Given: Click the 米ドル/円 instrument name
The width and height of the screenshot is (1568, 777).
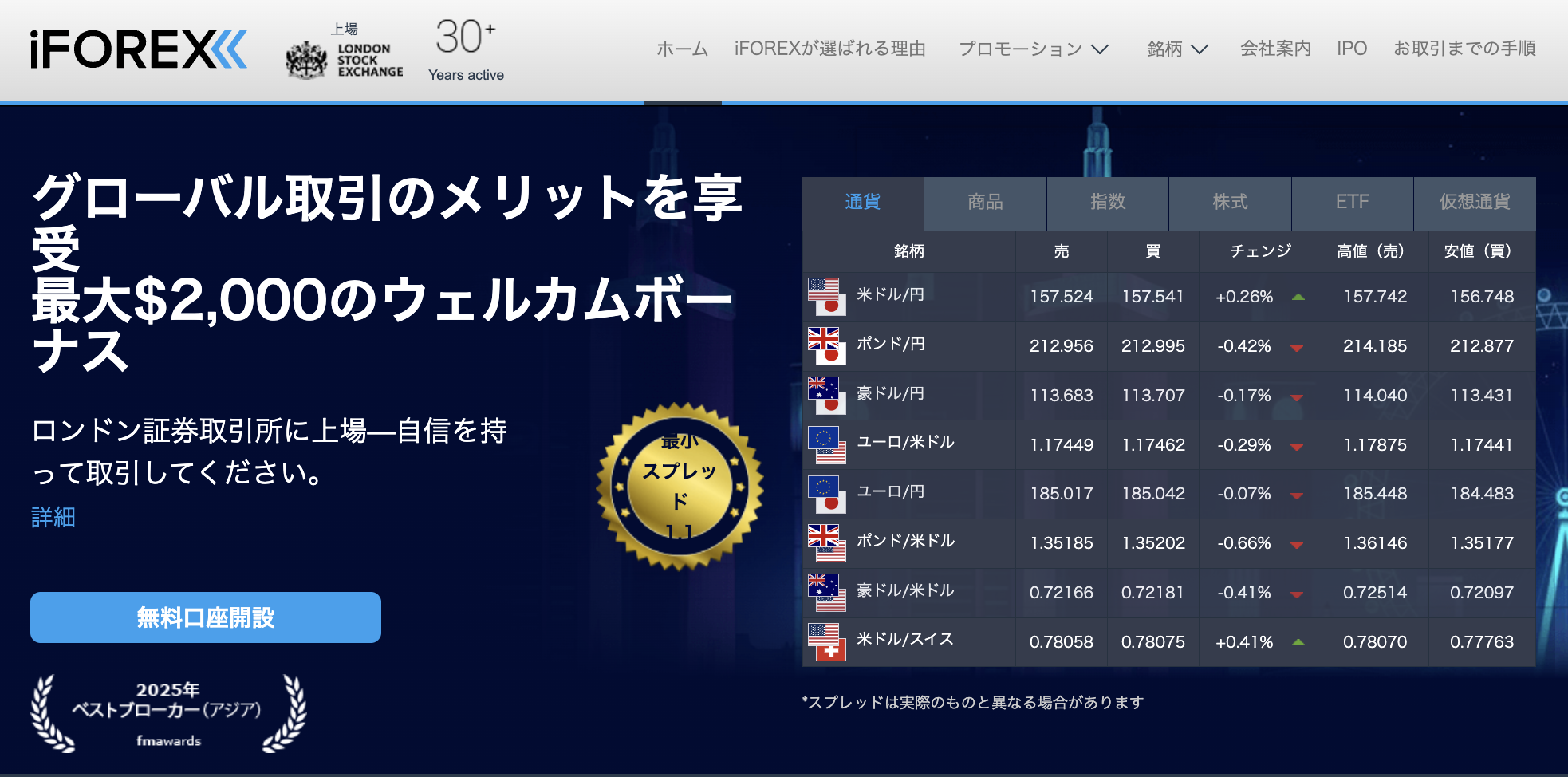Looking at the screenshot, I should pyautogui.click(x=891, y=295).
